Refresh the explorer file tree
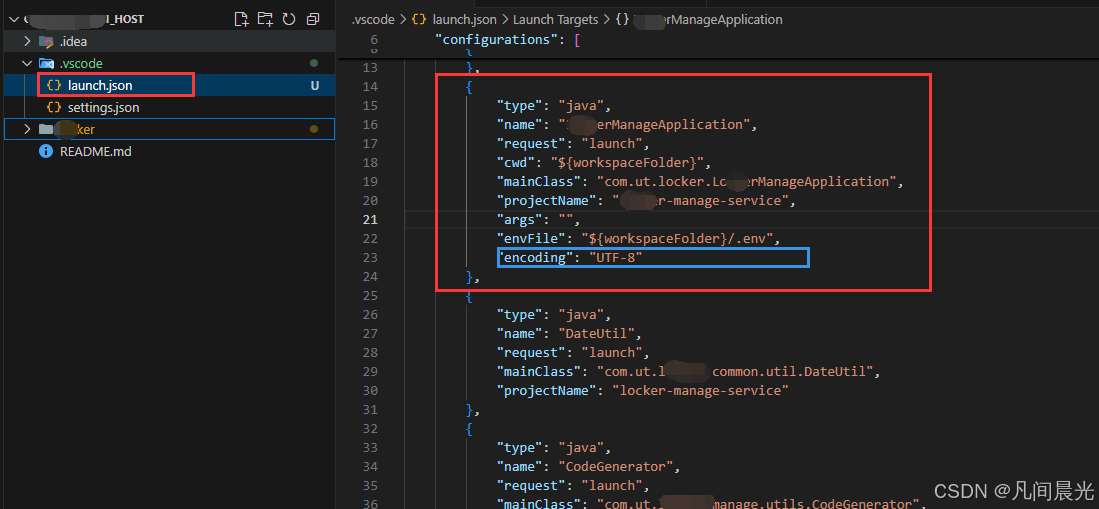Viewport: 1099px width, 509px height. [x=289, y=19]
